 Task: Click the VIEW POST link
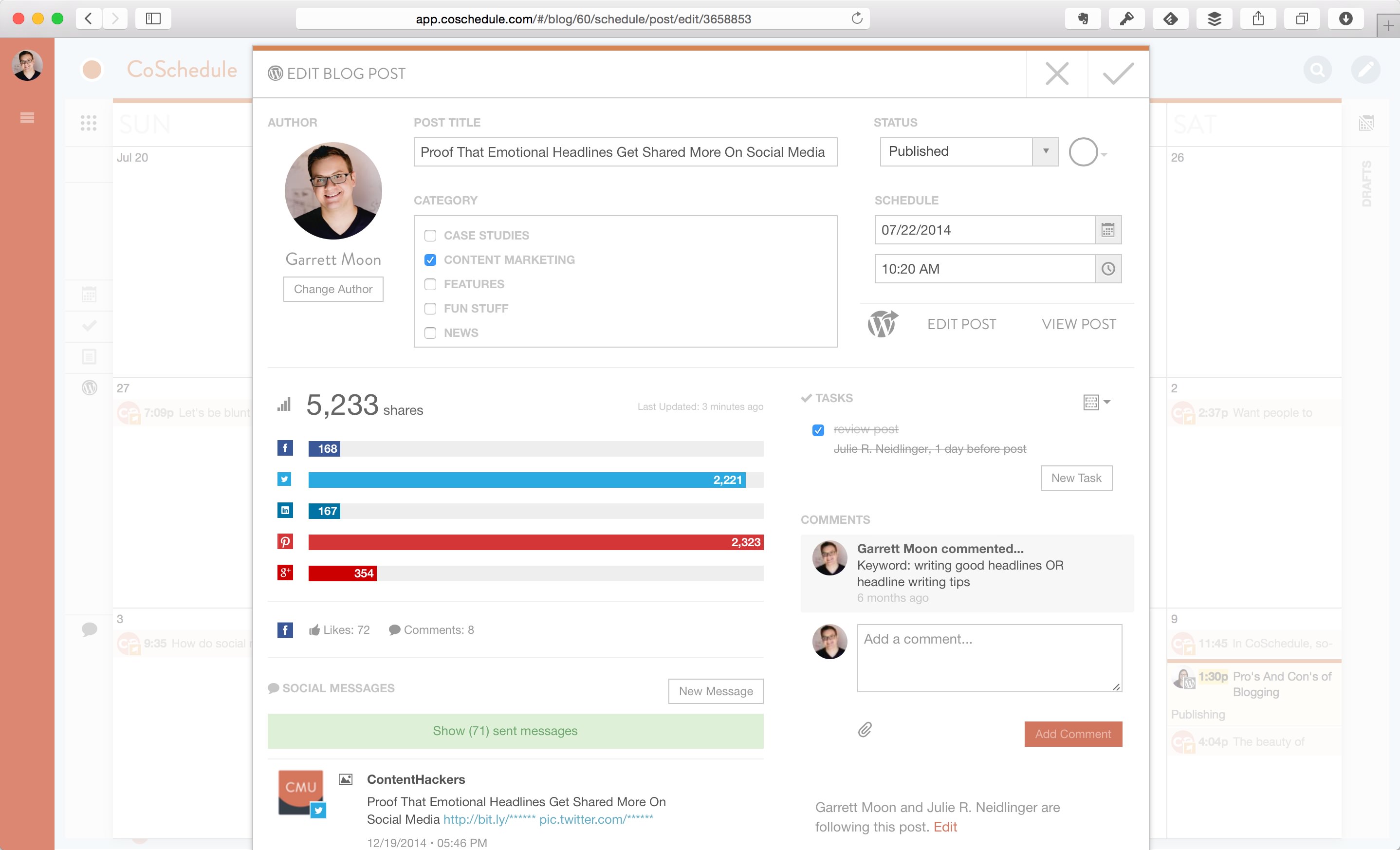(x=1078, y=324)
